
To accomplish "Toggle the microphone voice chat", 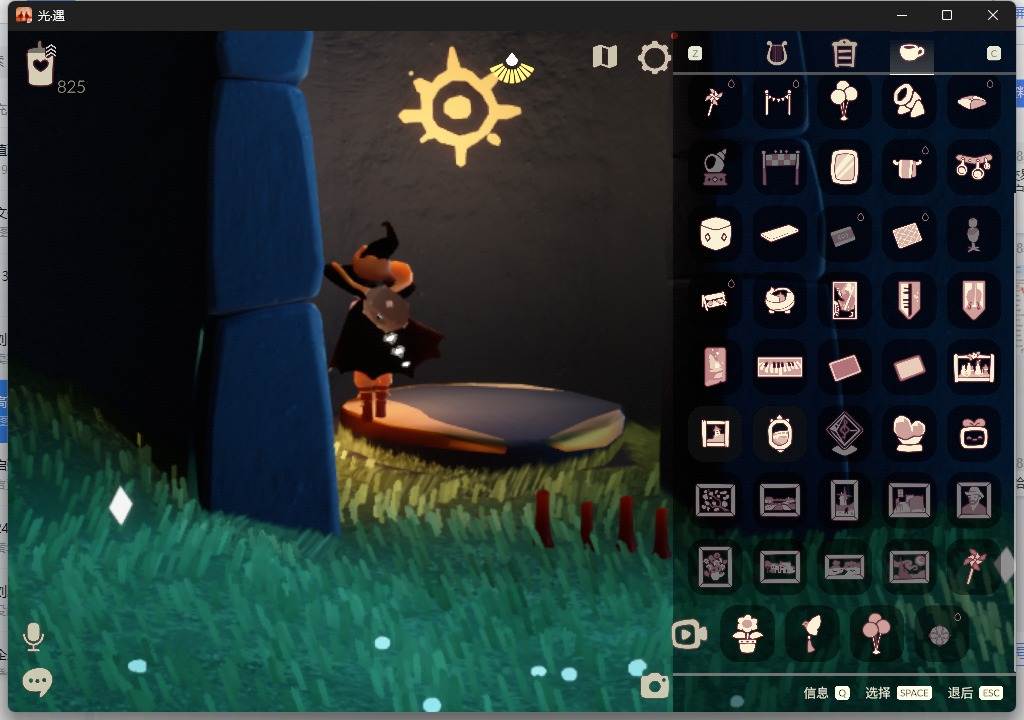I will point(33,637).
